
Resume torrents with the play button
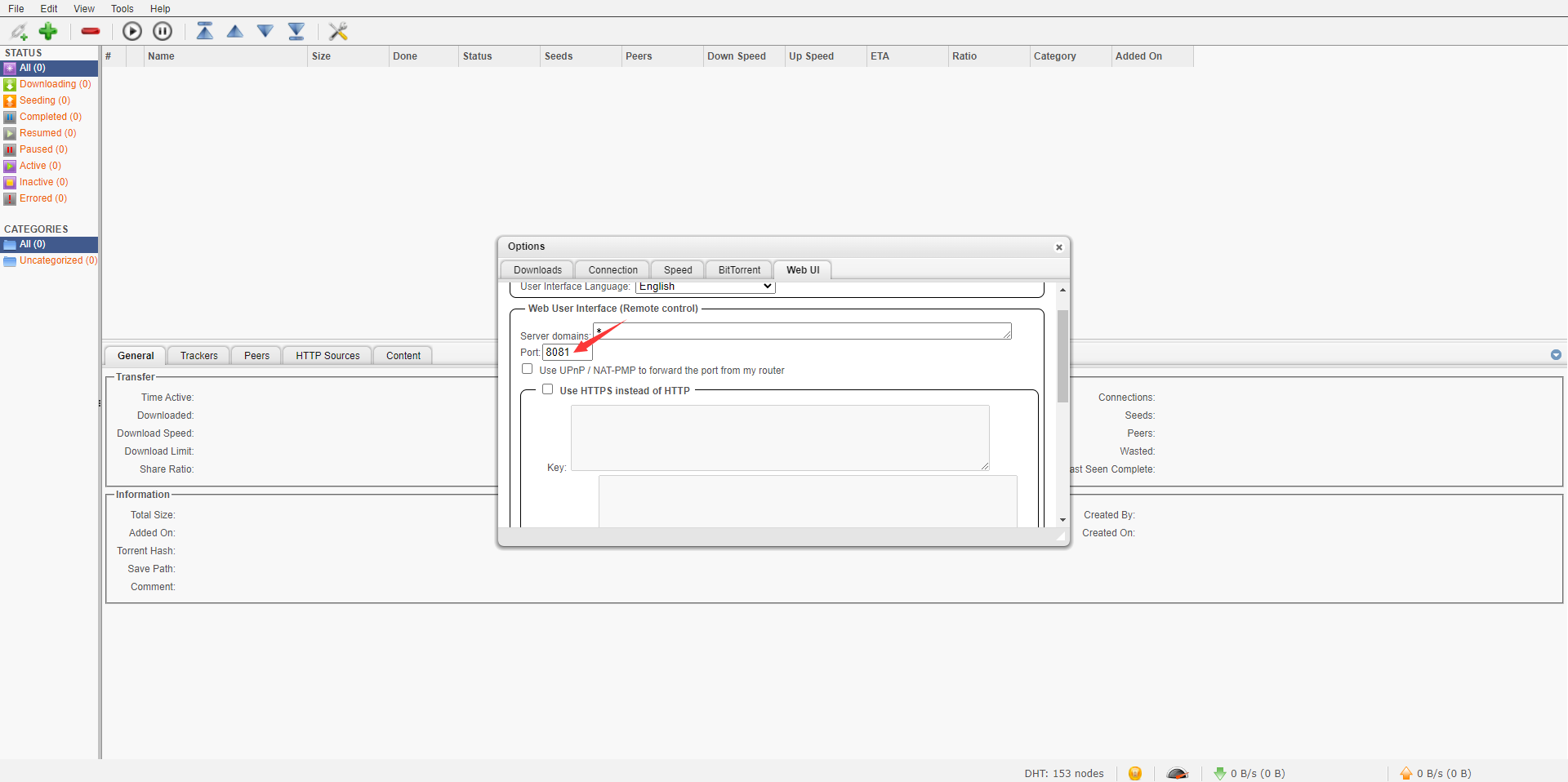tap(132, 31)
